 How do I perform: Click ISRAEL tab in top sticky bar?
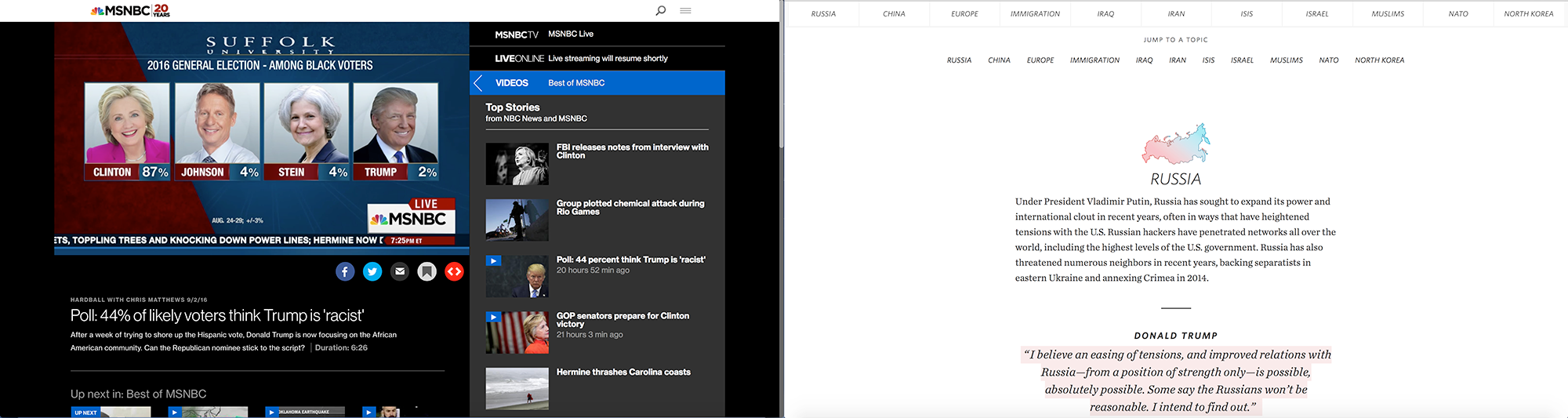1317,13
